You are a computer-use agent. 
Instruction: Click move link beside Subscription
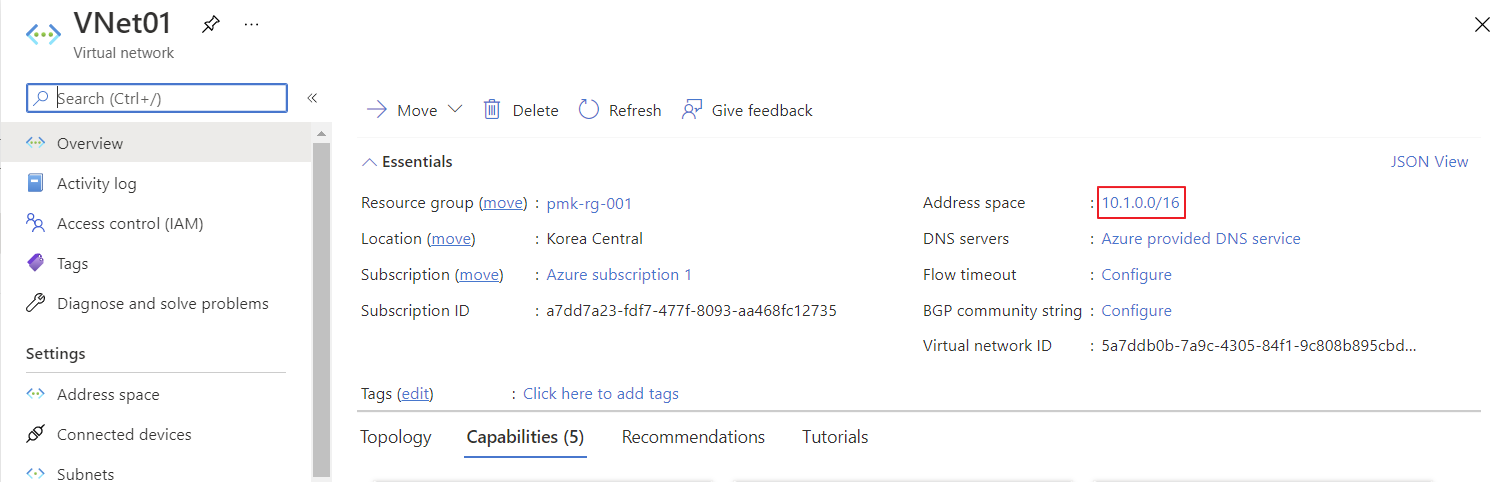click(479, 275)
